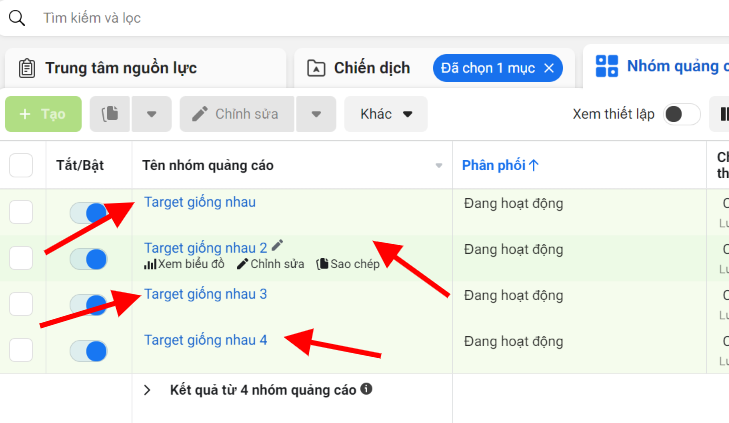Image resolution: width=729 pixels, height=423 pixels.
Task: Click the Tắt/Bật column header
Action: 80,165
